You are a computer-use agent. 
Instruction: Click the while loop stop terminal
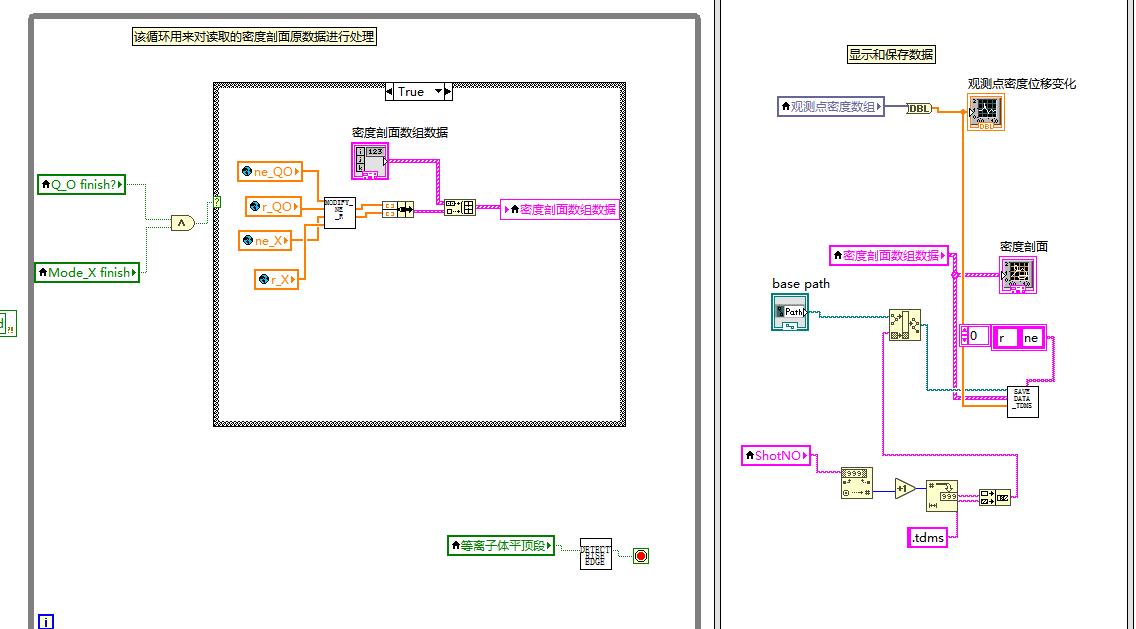point(641,555)
